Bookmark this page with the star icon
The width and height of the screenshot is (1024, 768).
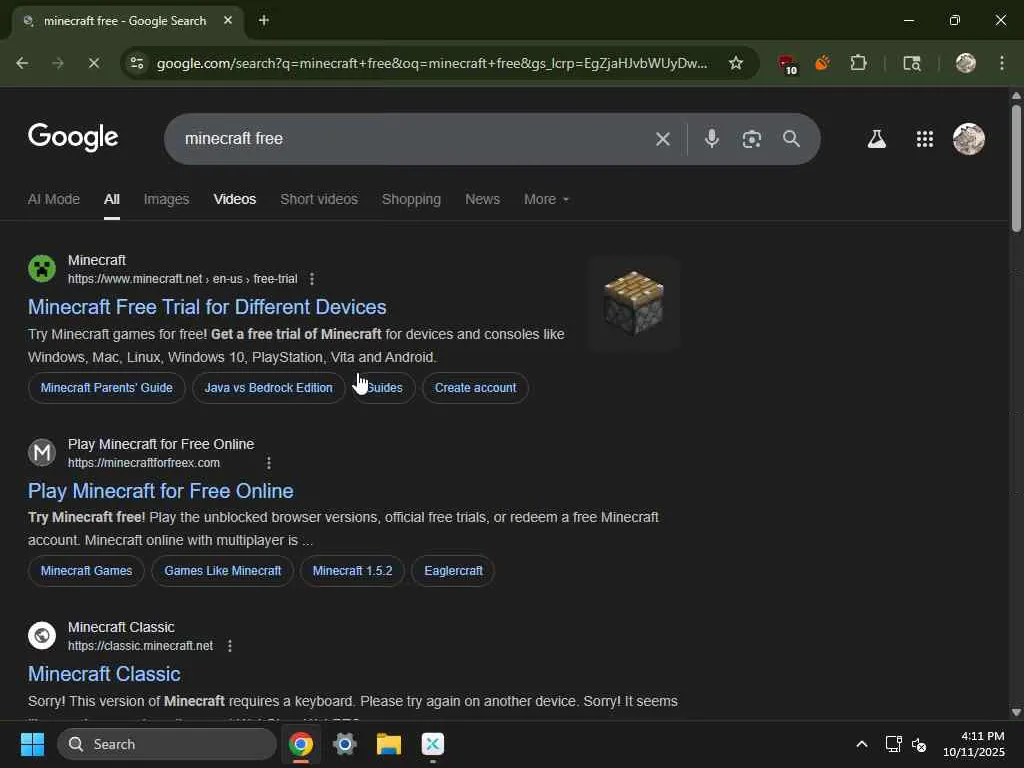(x=736, y=63)
